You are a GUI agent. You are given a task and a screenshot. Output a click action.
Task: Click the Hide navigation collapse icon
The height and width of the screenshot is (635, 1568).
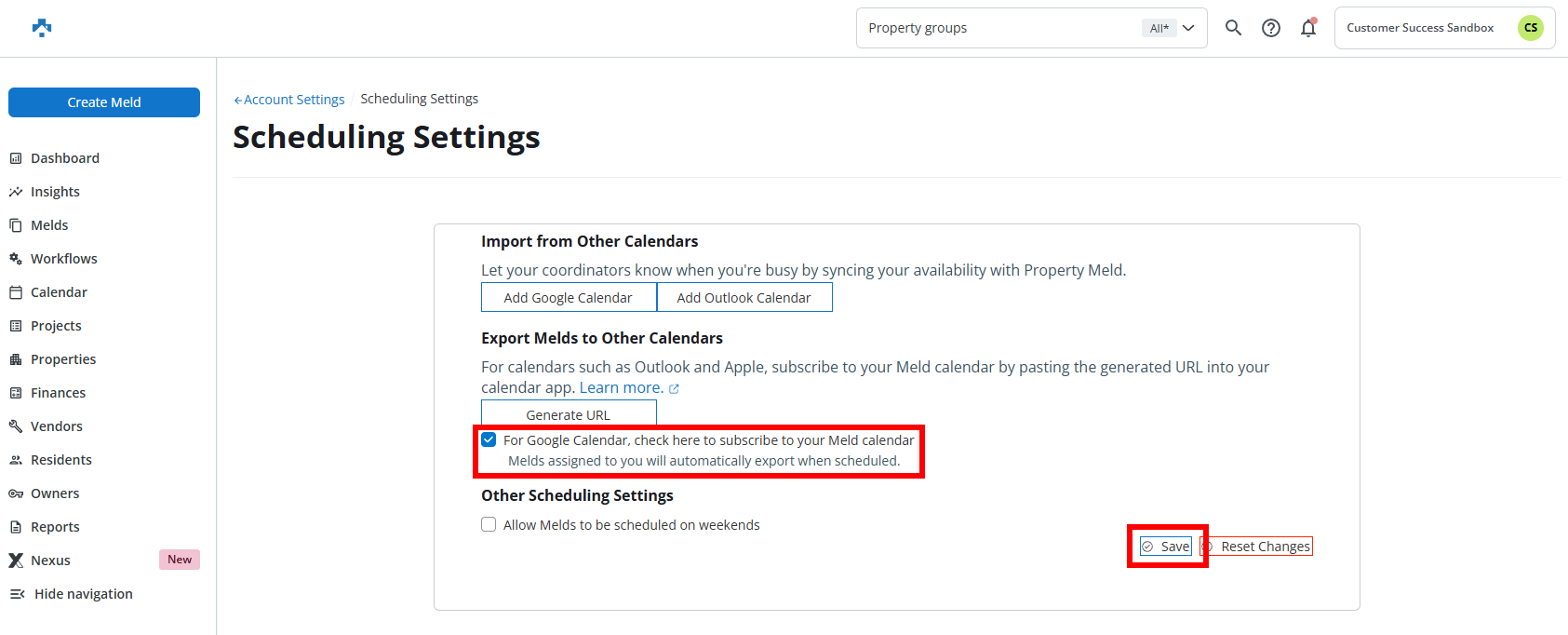17,594
